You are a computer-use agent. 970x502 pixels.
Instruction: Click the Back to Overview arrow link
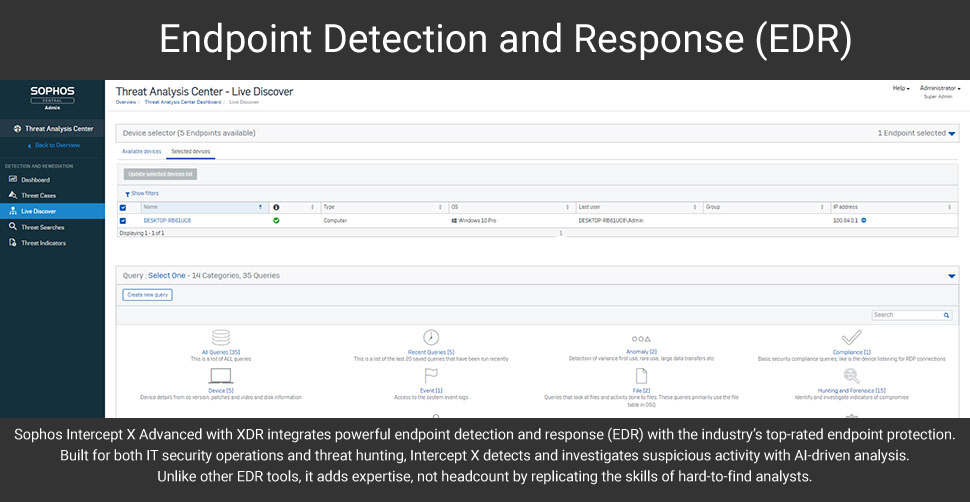pyautogui.click(x=54, y=145)
